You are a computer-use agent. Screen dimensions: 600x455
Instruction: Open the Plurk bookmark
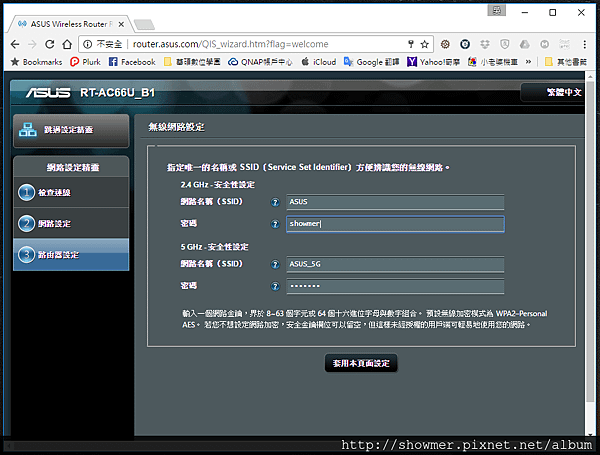tap(85, 62)
